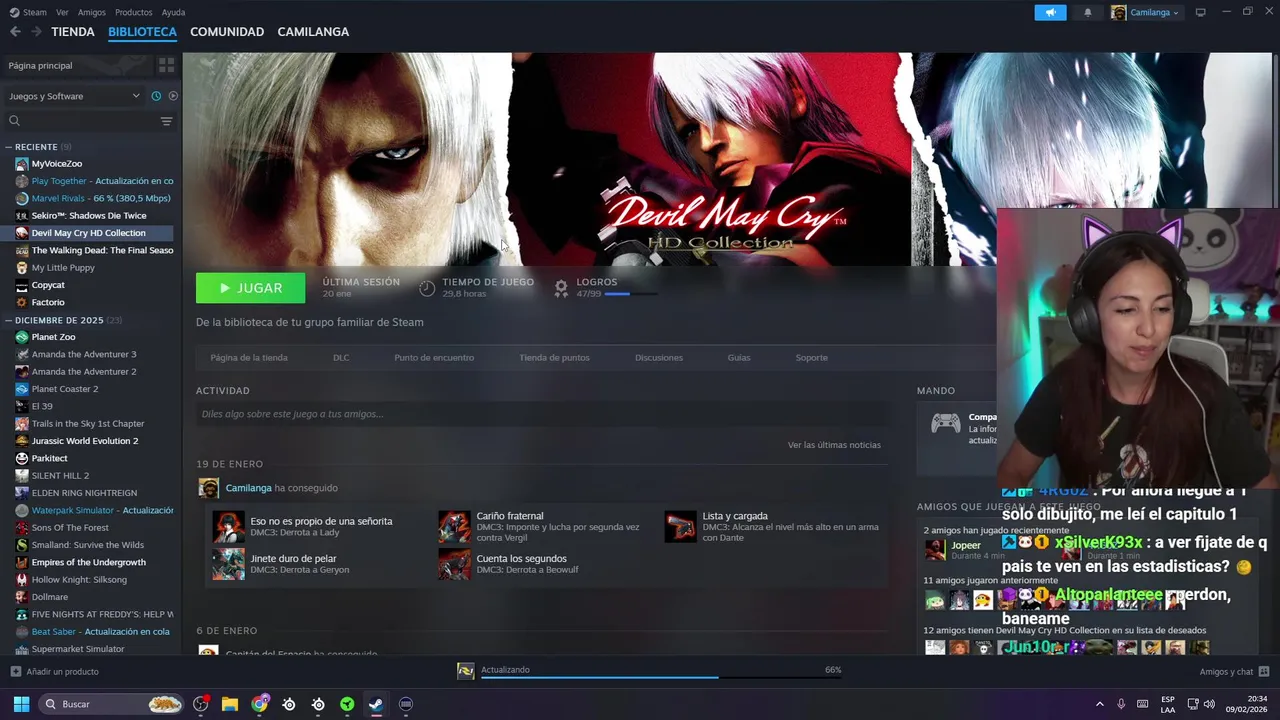Collapse the RECIENTE section
1280x720 pixels.
[9, 147]
